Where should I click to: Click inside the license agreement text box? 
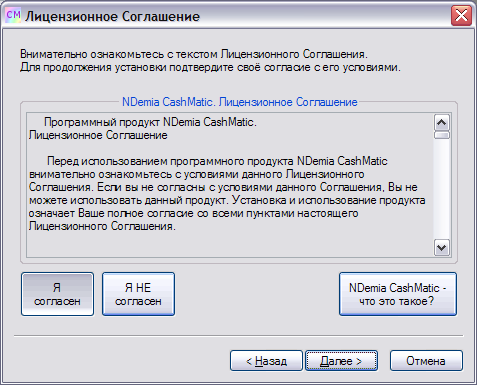click(x=230, y=185)
